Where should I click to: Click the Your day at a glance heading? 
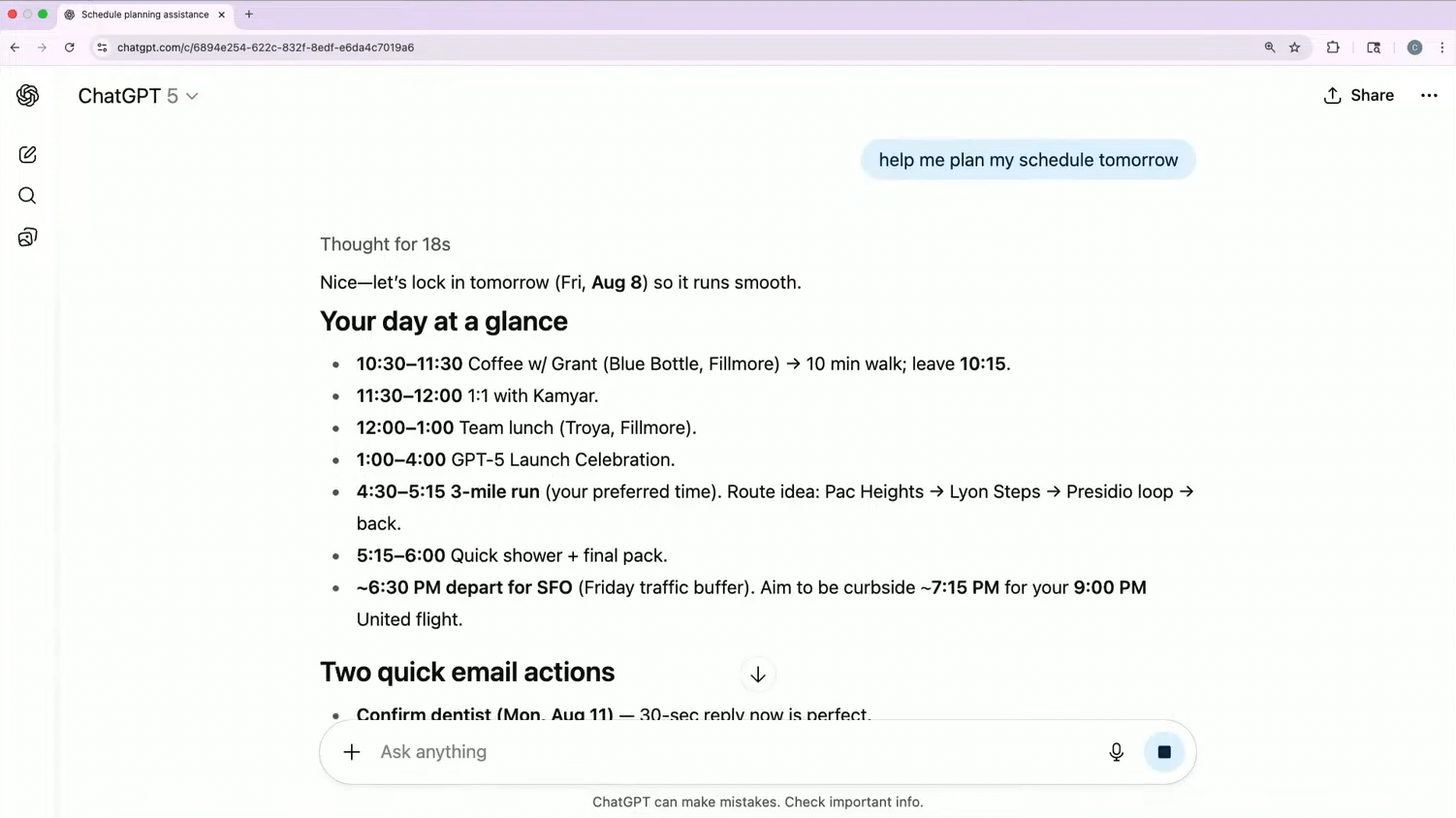coord(444,322)
